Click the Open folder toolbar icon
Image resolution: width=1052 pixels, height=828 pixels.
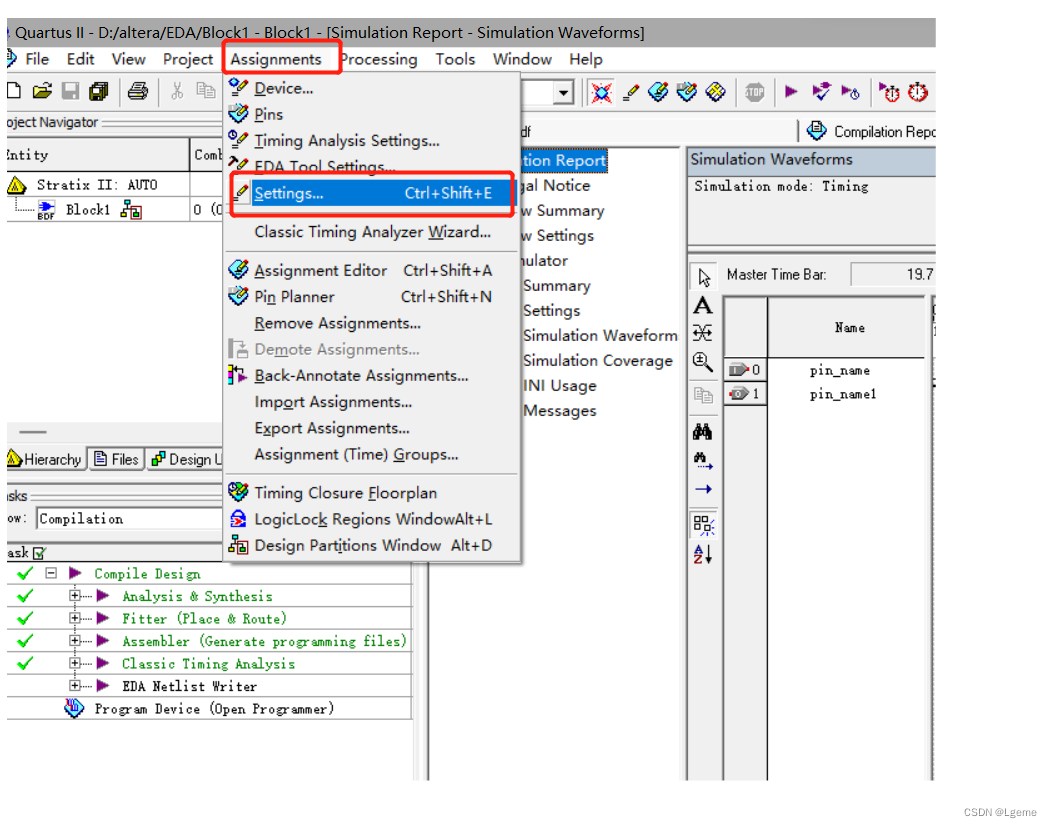[x=42, y=91]
